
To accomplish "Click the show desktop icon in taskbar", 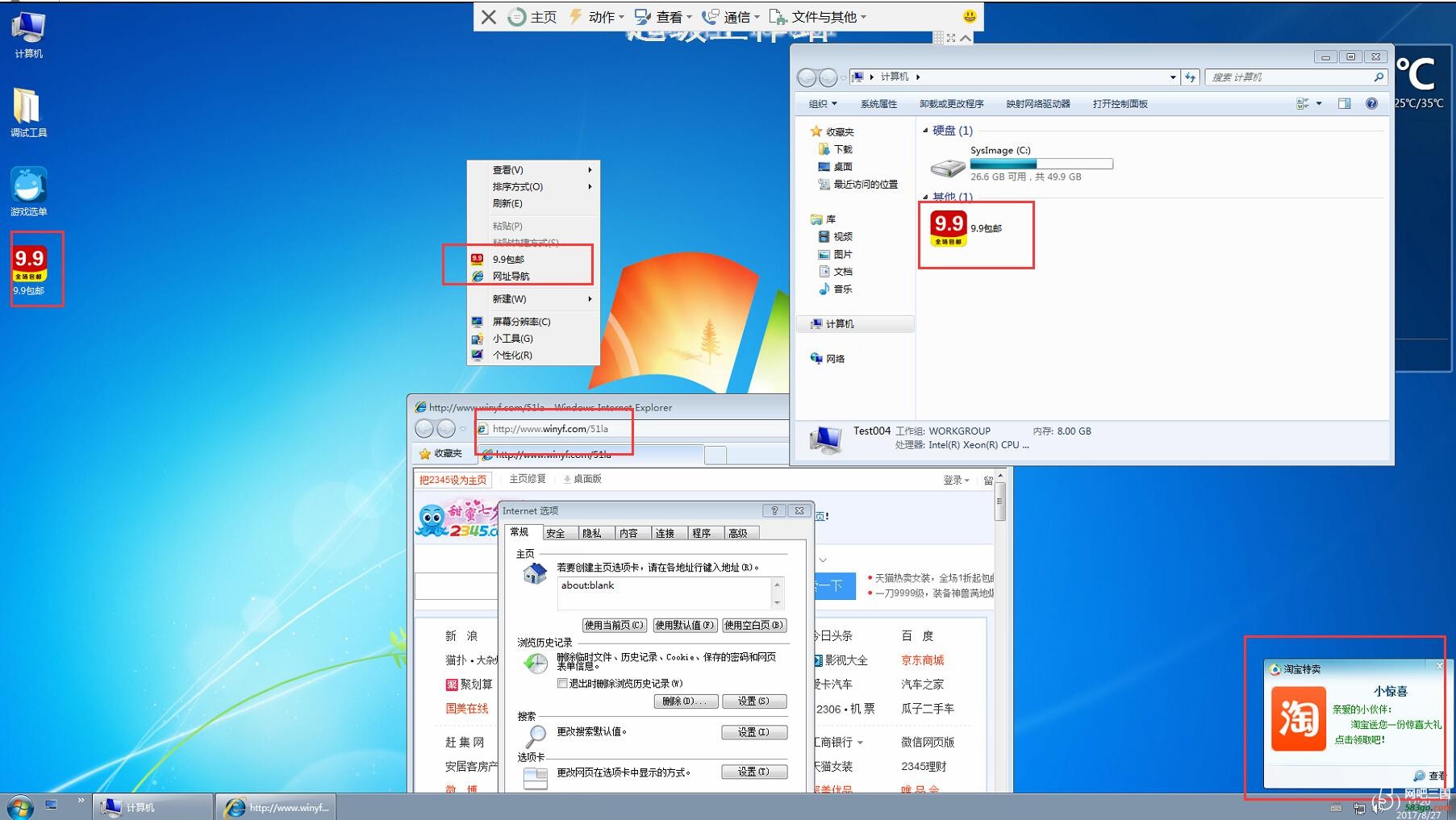I will [x=51, y=805].
